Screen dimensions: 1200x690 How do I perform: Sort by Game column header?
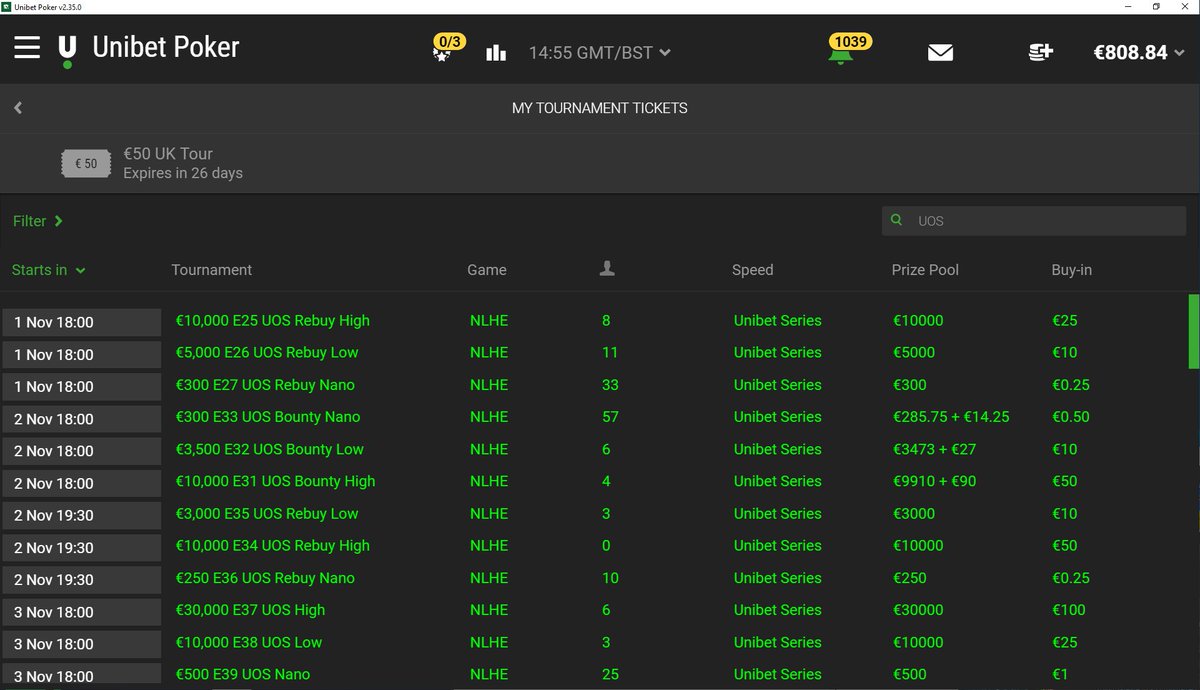(x=487, y=270)
